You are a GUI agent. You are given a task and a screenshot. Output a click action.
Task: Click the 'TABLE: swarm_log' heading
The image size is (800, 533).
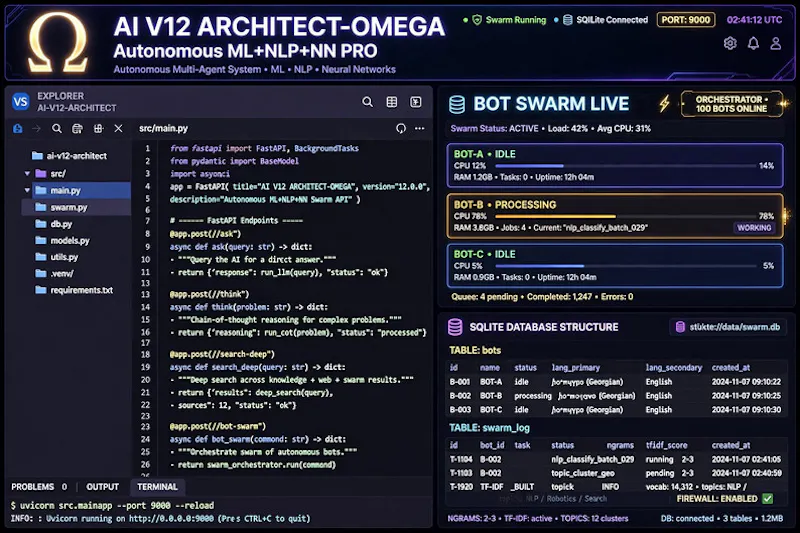[489, 427]
